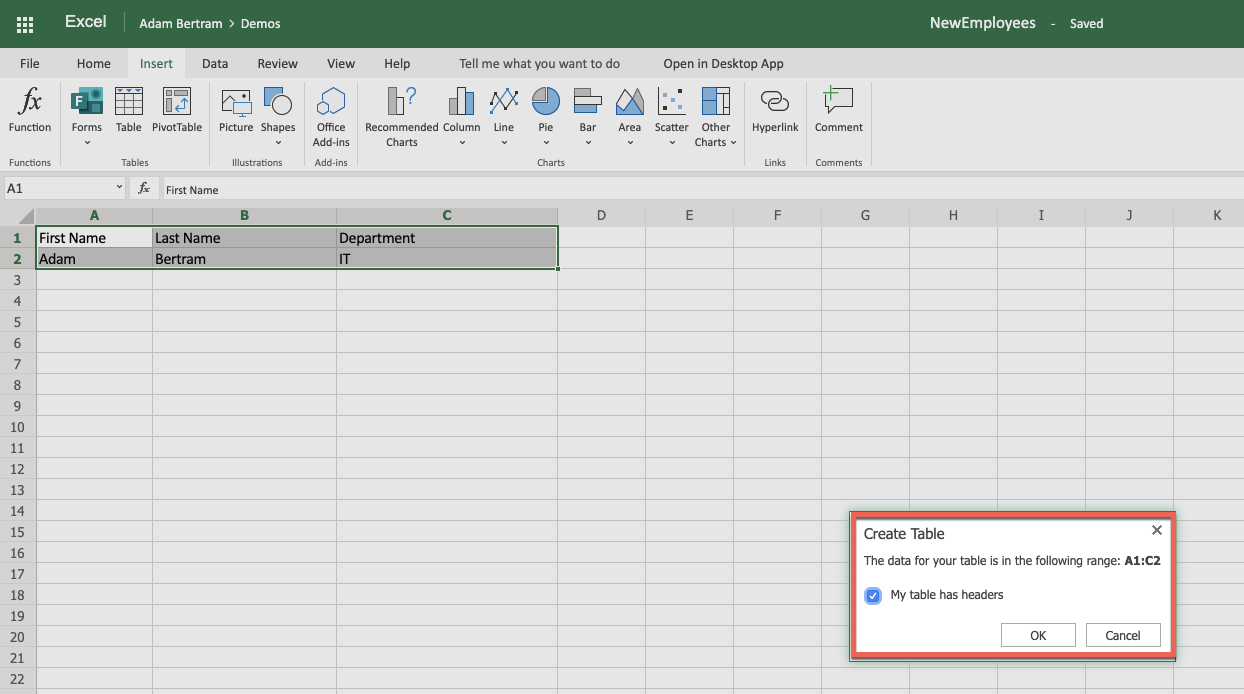Click the Bar chart icon
Image resolution: width=1244 pixels, height=694 pixels.
point(588,101)
